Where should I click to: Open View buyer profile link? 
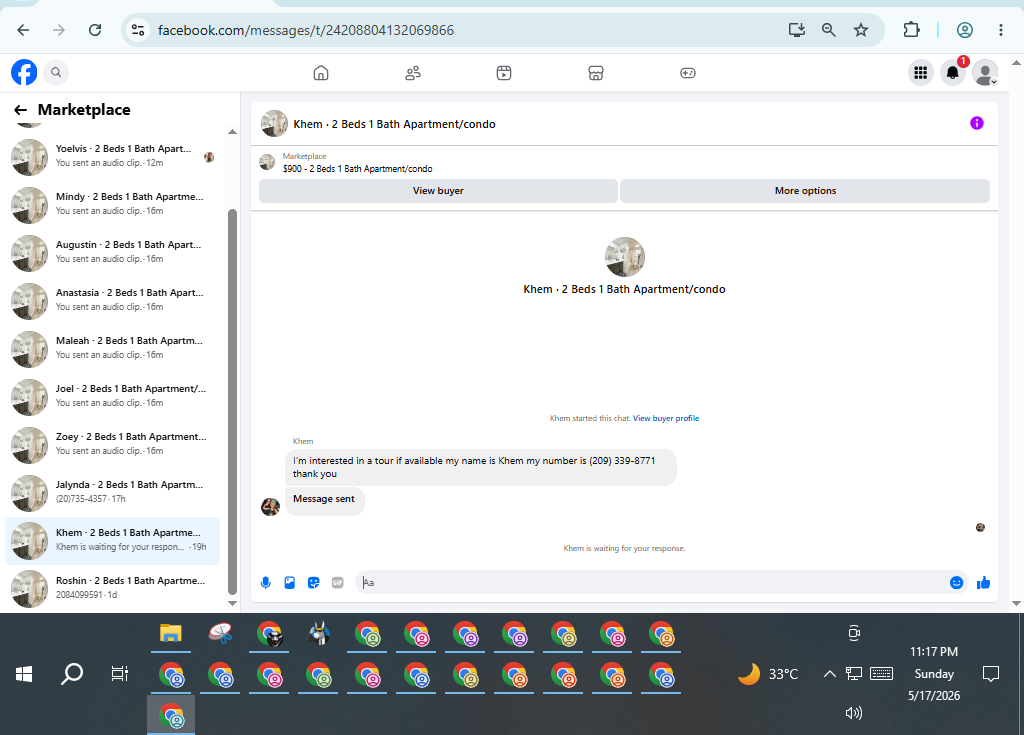pyautogui.click(x=665, y=419)
